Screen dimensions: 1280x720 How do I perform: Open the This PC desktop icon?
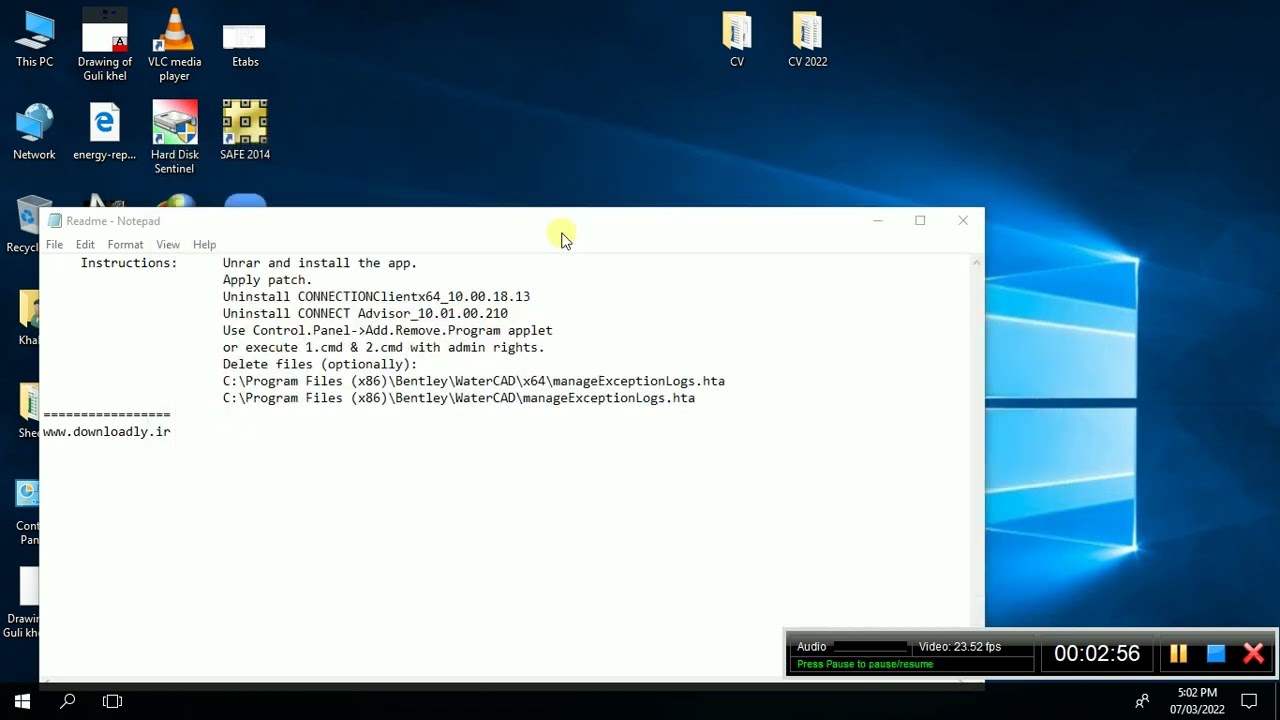point(34,40)
